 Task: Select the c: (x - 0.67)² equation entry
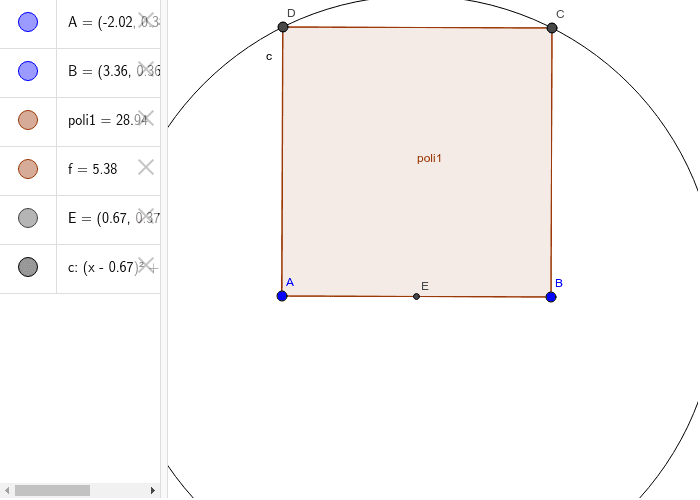[x=108, y=267]
